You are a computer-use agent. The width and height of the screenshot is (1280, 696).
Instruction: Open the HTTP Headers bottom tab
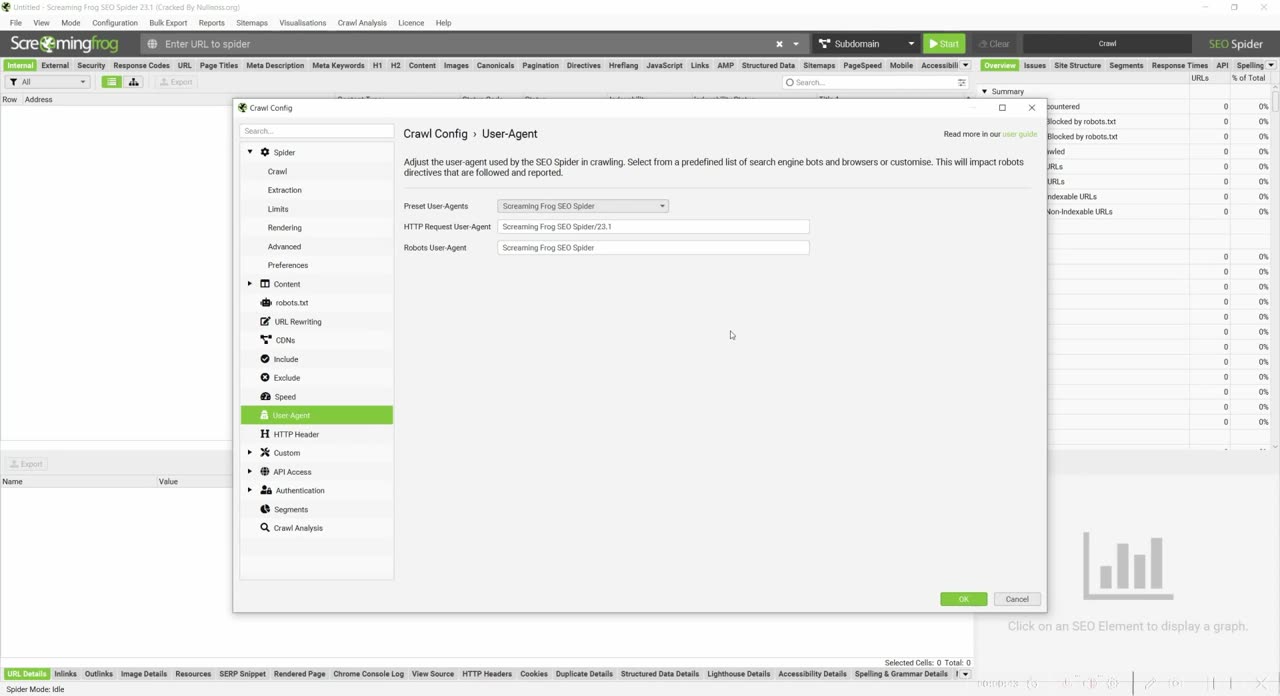(487, 674)
